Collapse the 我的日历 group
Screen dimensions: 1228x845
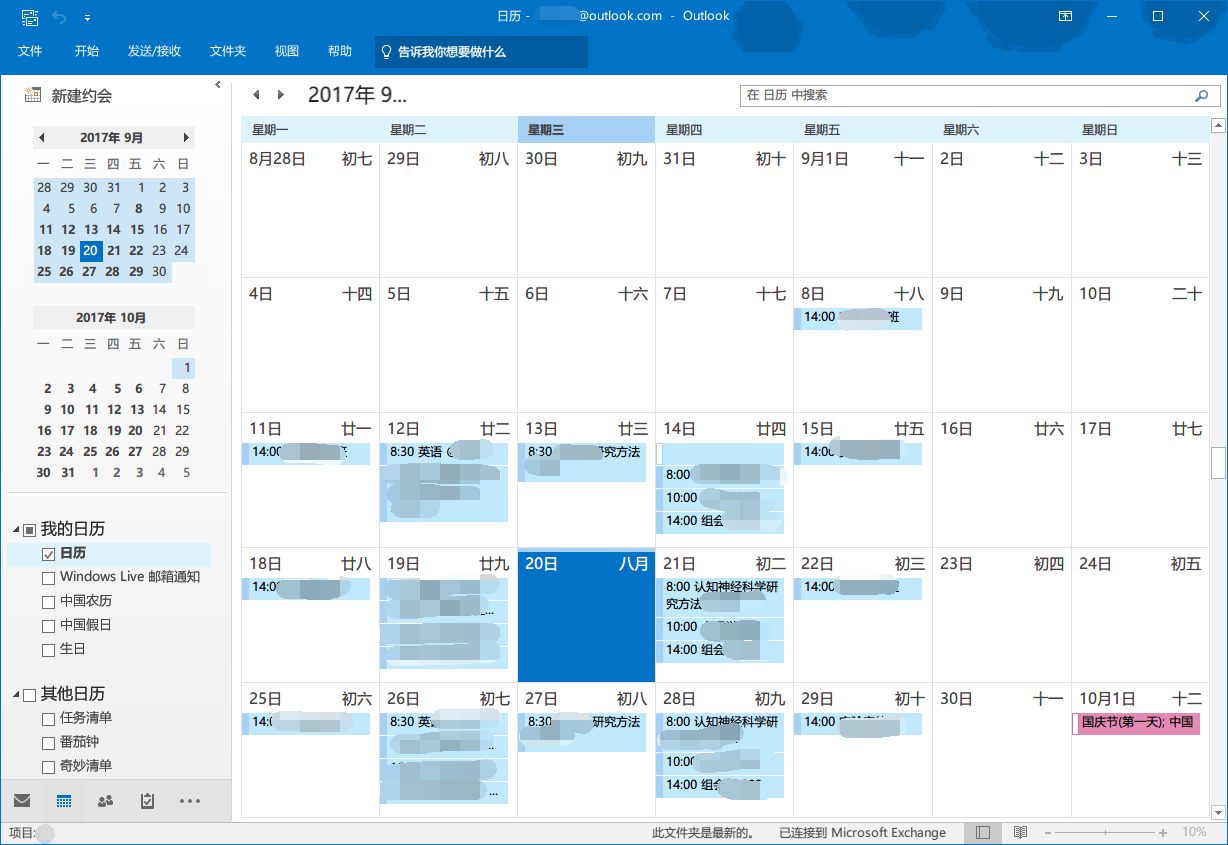(15, 529)
